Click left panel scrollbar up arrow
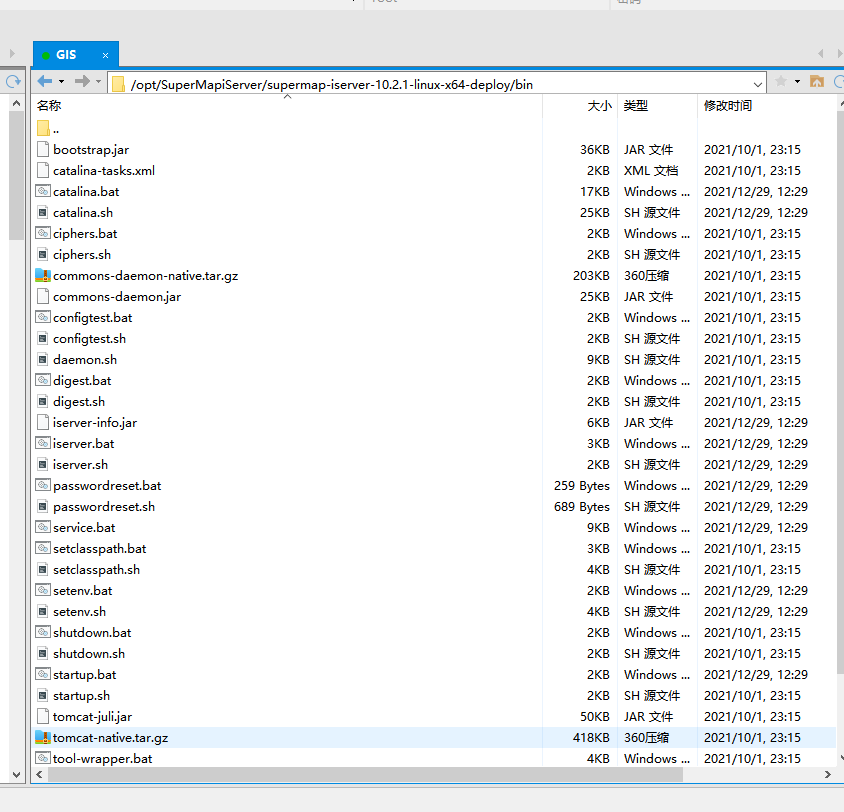The width and height of the screenshot is (844, 812). pos(16,102)
